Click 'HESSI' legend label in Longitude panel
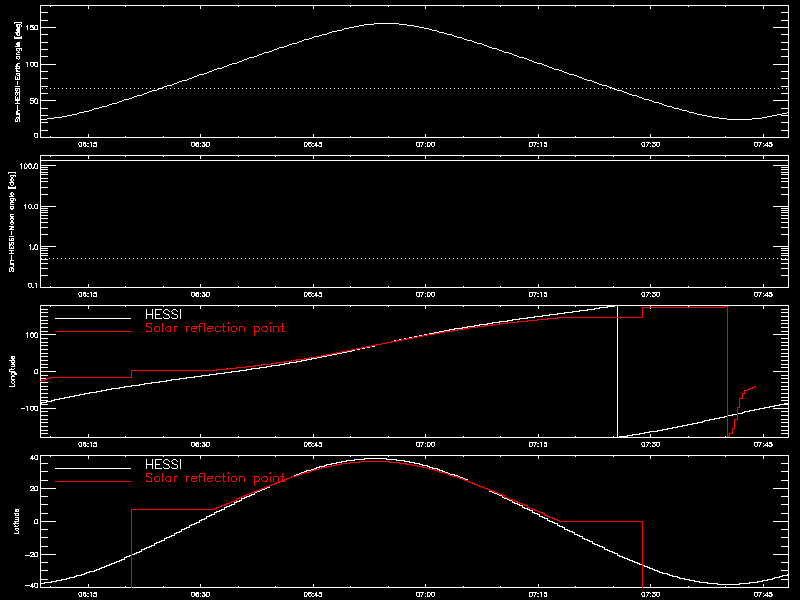The image size is (800, 600). click(x=163, y=315)
